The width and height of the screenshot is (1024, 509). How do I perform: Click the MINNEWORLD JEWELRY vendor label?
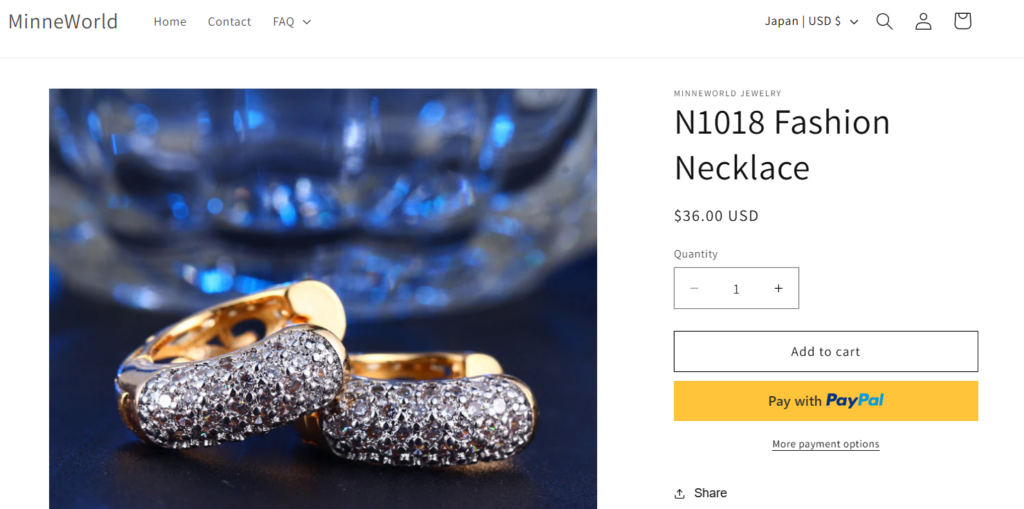tap(727, 94)
